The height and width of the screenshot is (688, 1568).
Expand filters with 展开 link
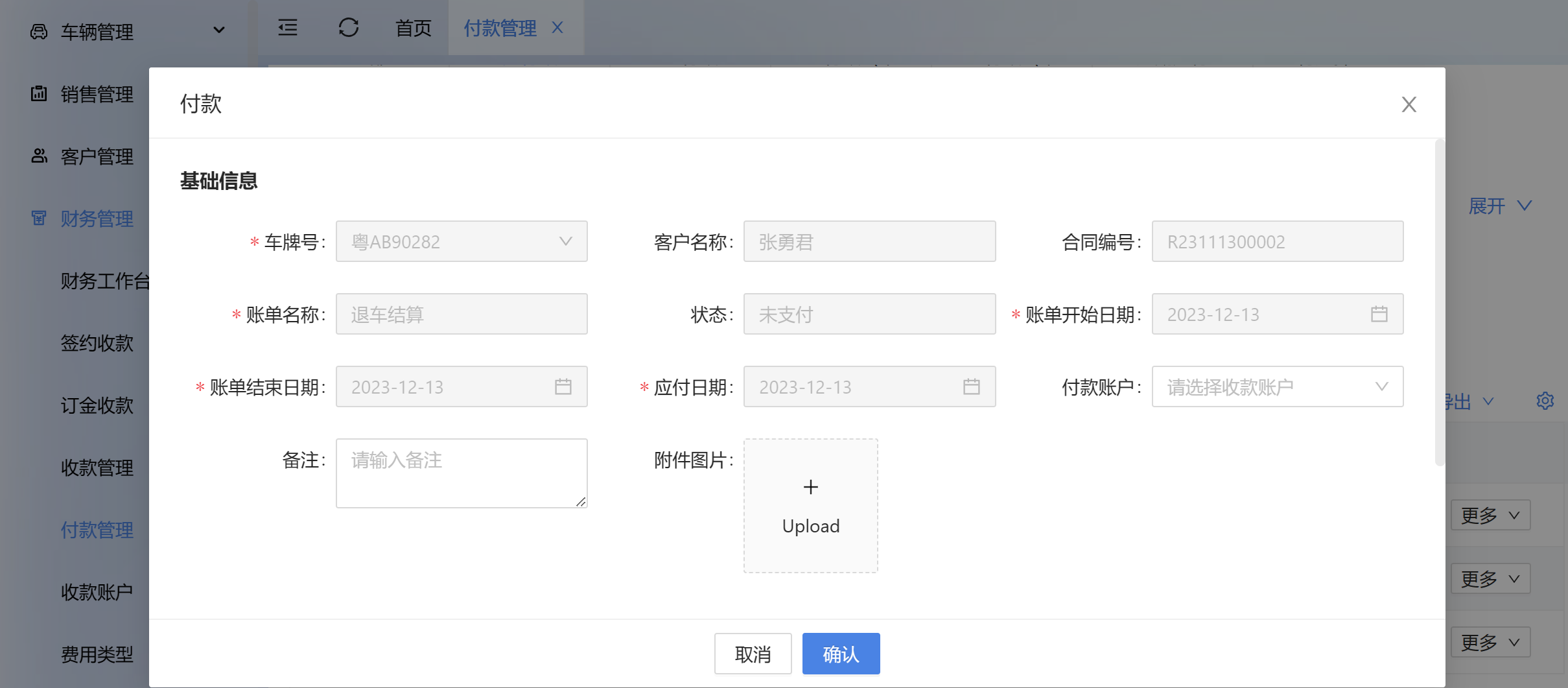pyautogui.click(x=1499, y=206)
